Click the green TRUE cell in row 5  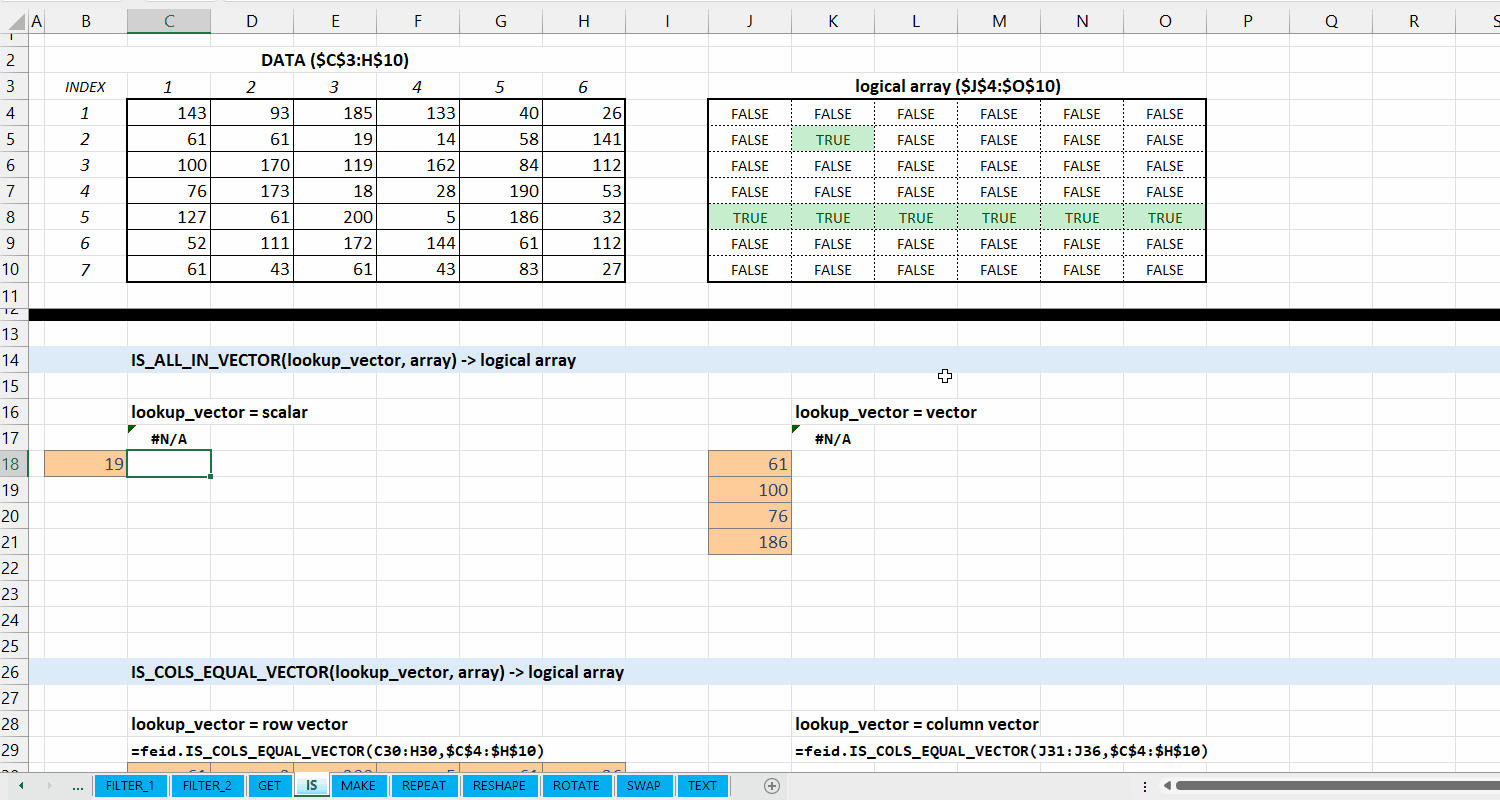833,139
